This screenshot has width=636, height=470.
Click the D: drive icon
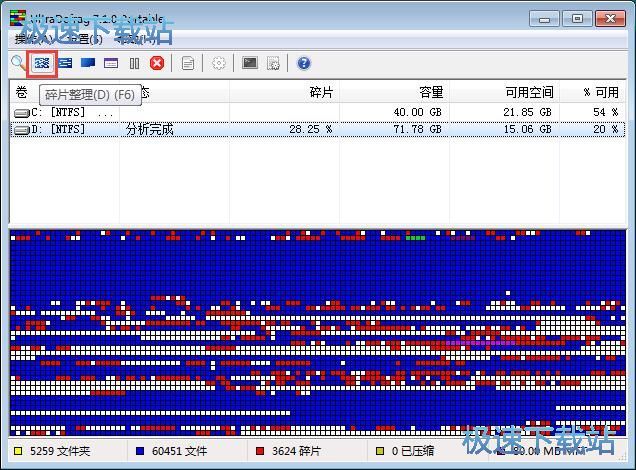pyautogui.click(x=22, y=130)
